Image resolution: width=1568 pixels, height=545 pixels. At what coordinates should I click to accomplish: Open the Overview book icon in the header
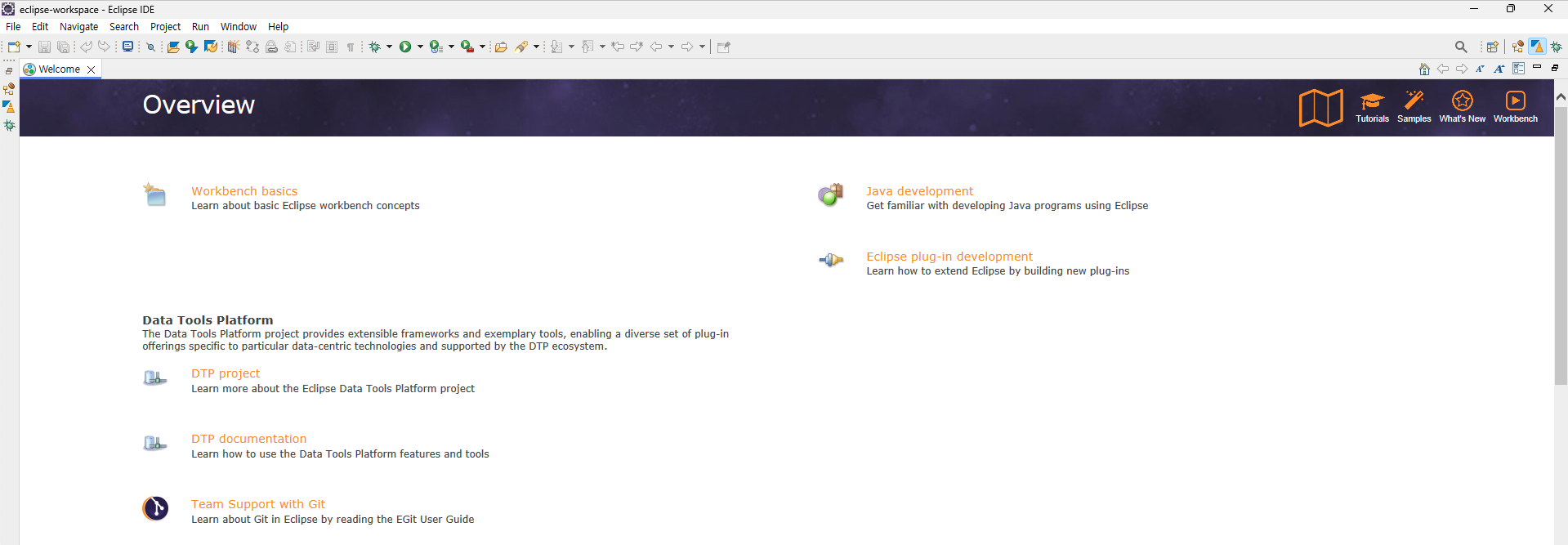1320,107
